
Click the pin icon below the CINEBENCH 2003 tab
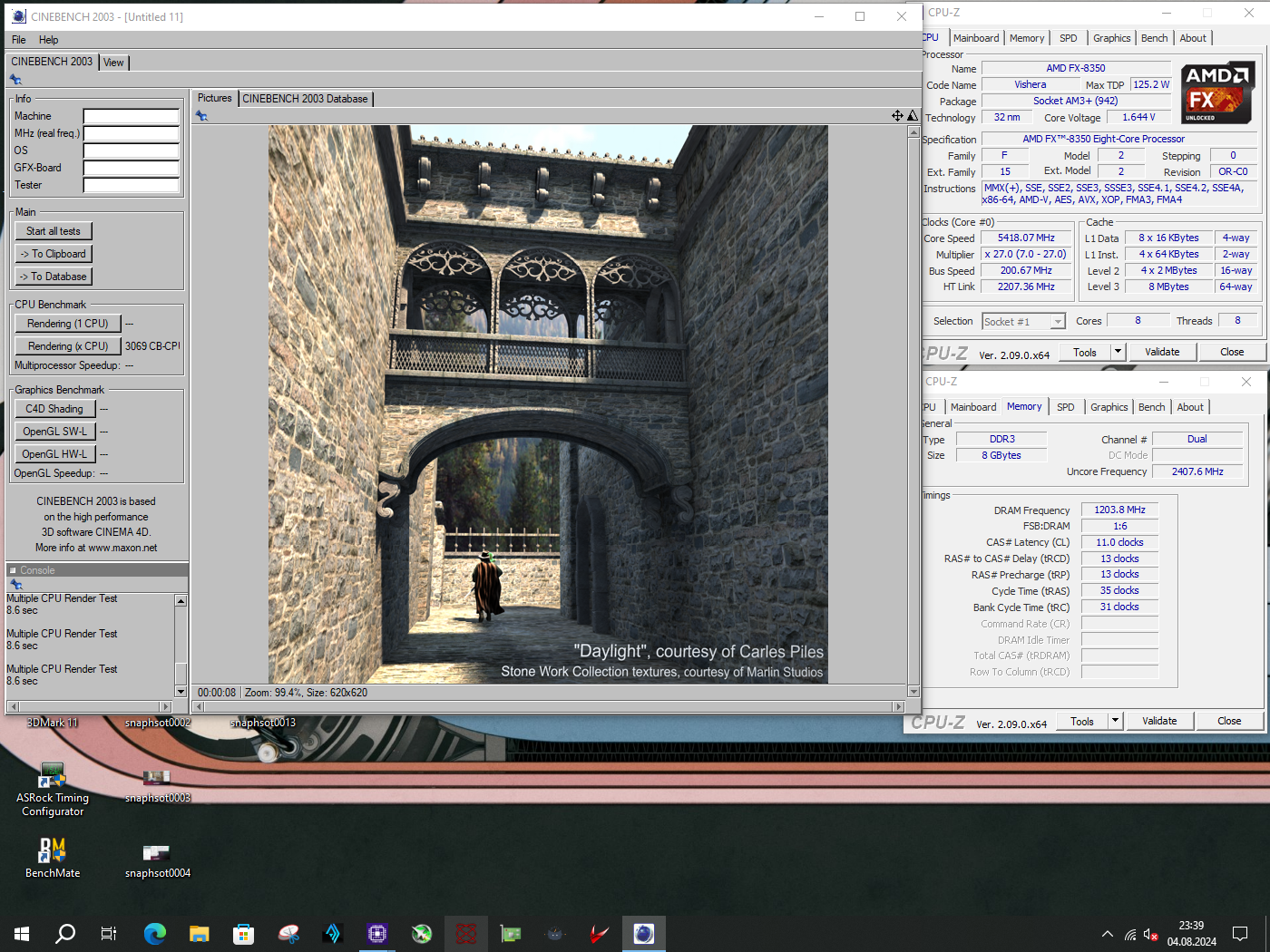pyautogui.click(x=15, y=80)
